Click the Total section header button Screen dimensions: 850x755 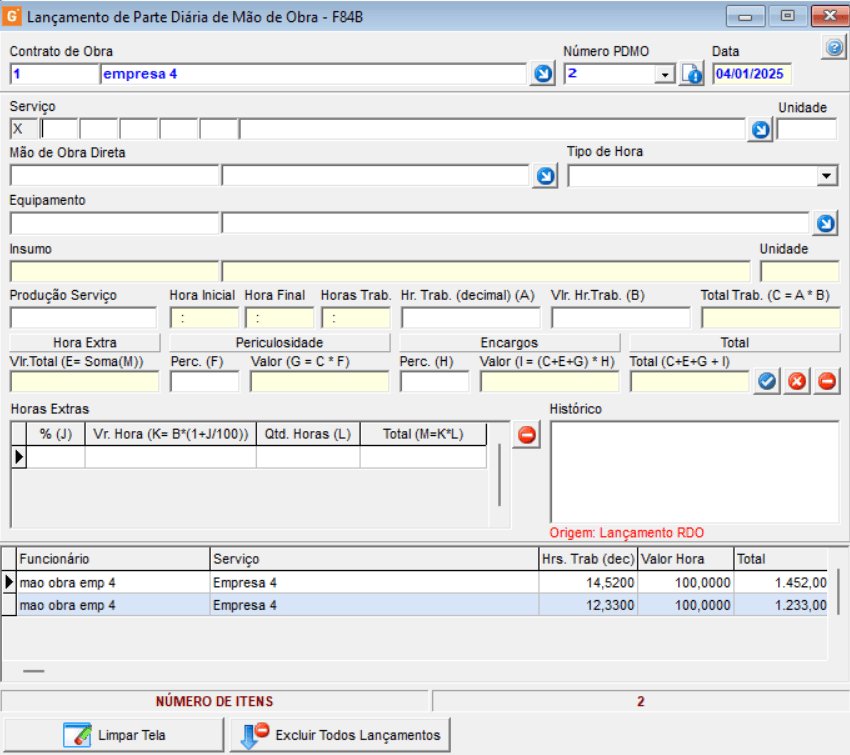(x=735, y=343)
